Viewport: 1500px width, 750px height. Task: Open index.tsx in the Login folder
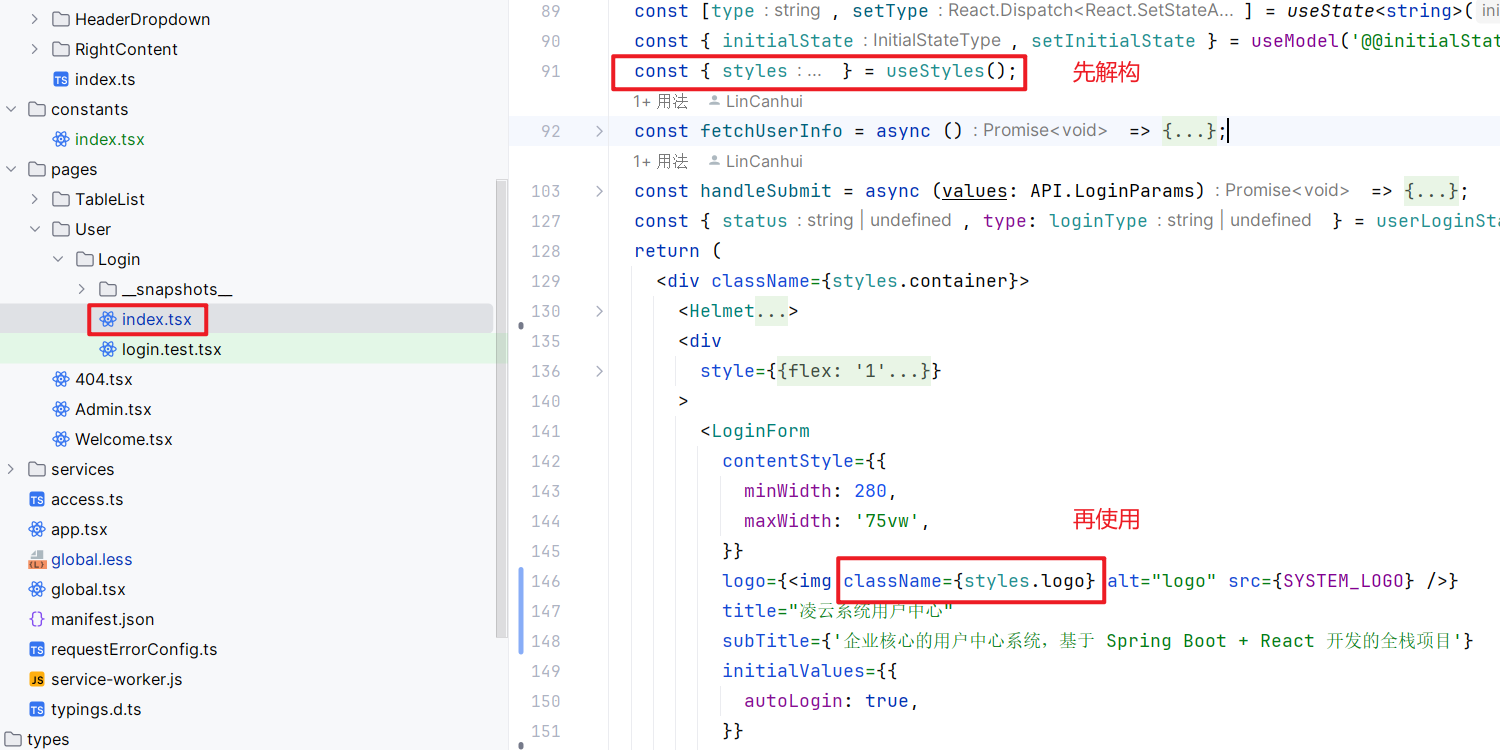pyautogui.click(x=156, y=319)
